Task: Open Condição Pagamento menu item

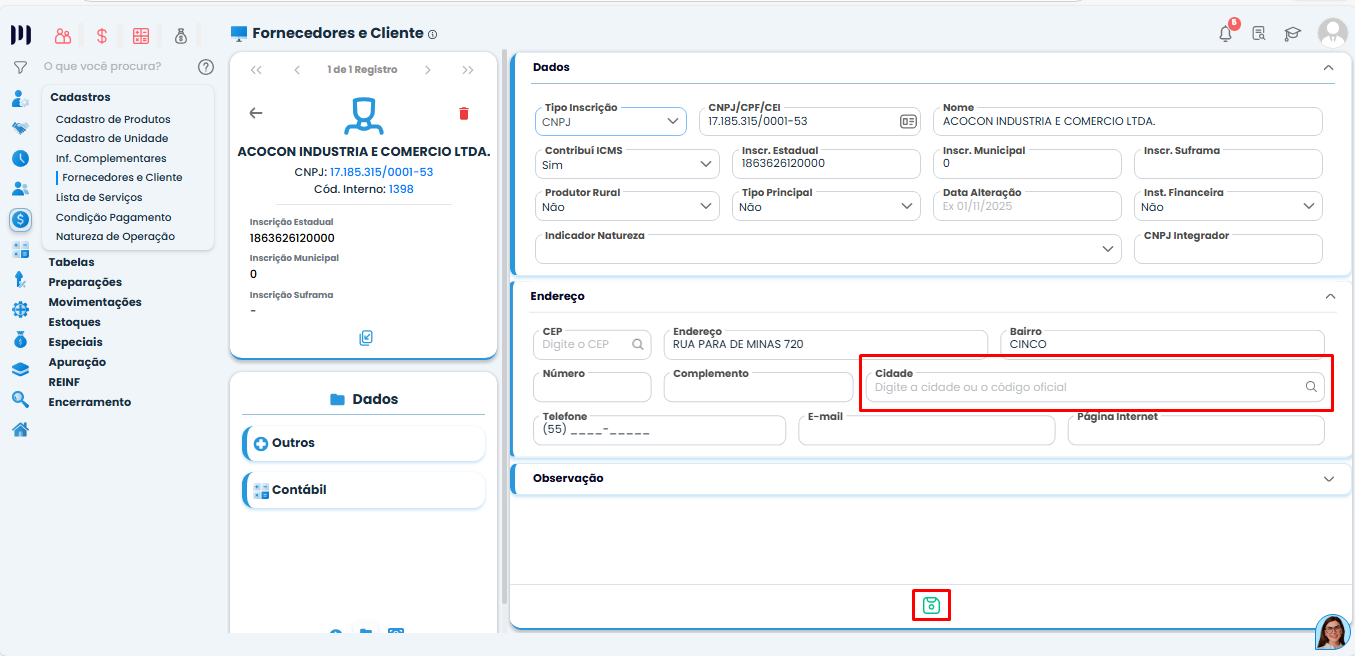Action: click(x=113, y=217)
